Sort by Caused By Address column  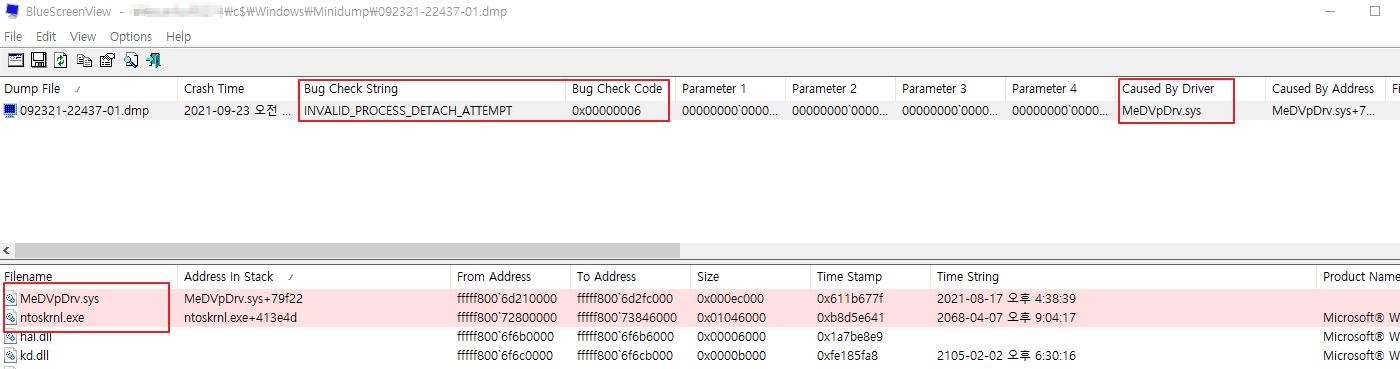(1326, 89)
